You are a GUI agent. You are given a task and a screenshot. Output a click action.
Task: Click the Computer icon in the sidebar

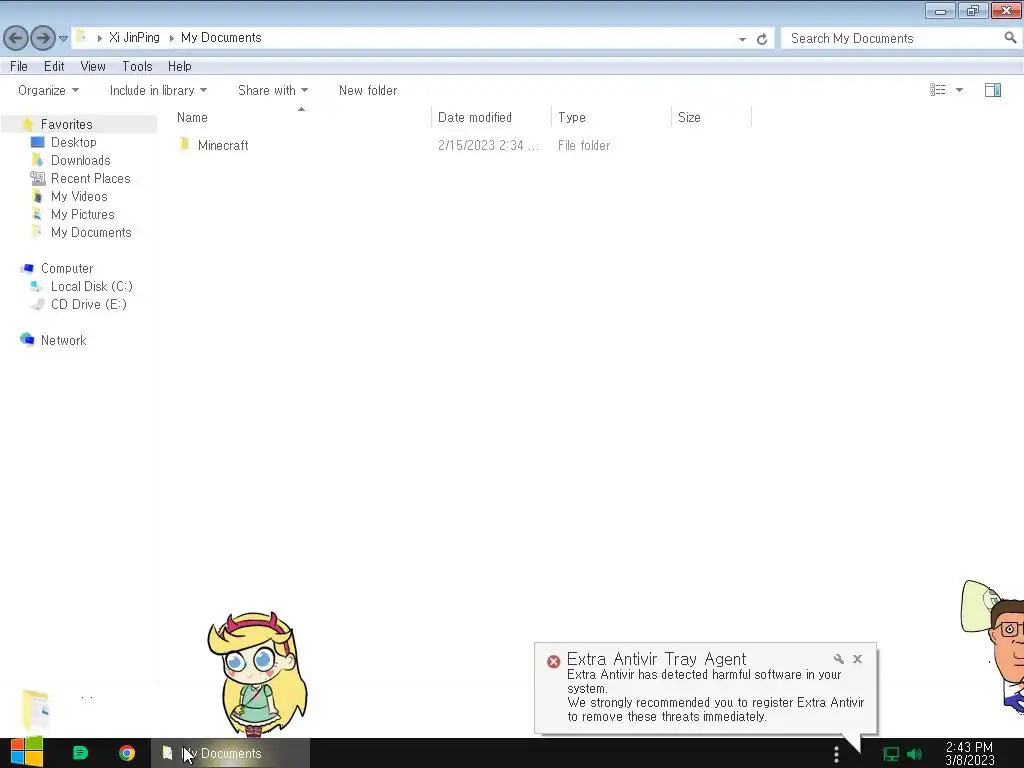(27, 268)
